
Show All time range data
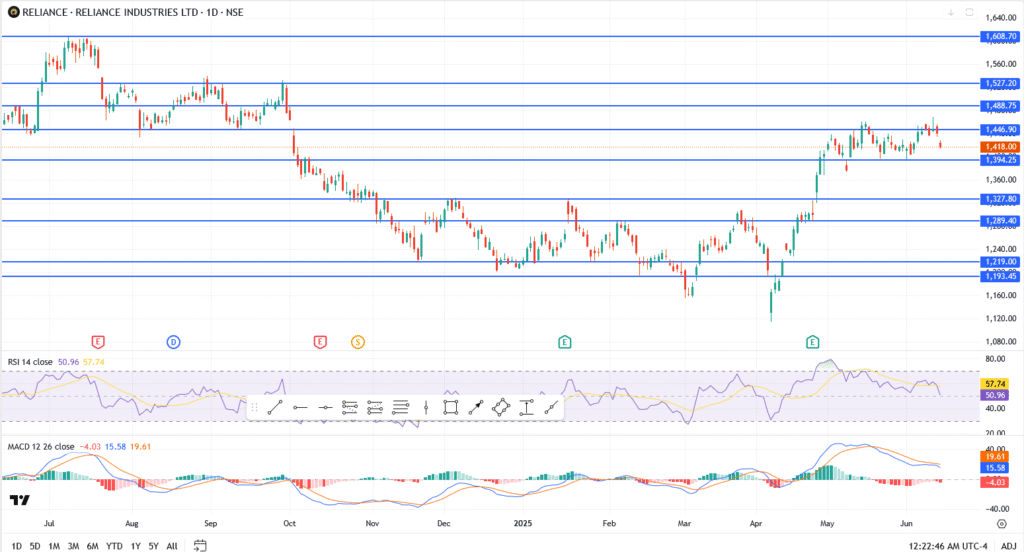pos(172,546)
